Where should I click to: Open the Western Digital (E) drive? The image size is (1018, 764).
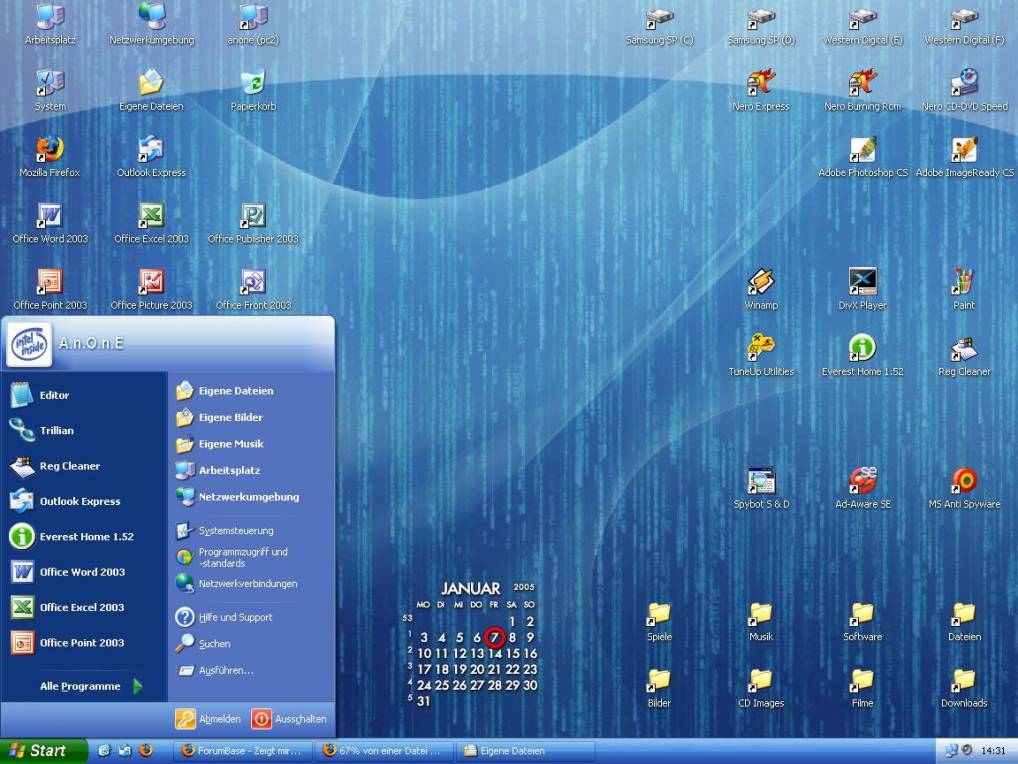pos(862,26)
